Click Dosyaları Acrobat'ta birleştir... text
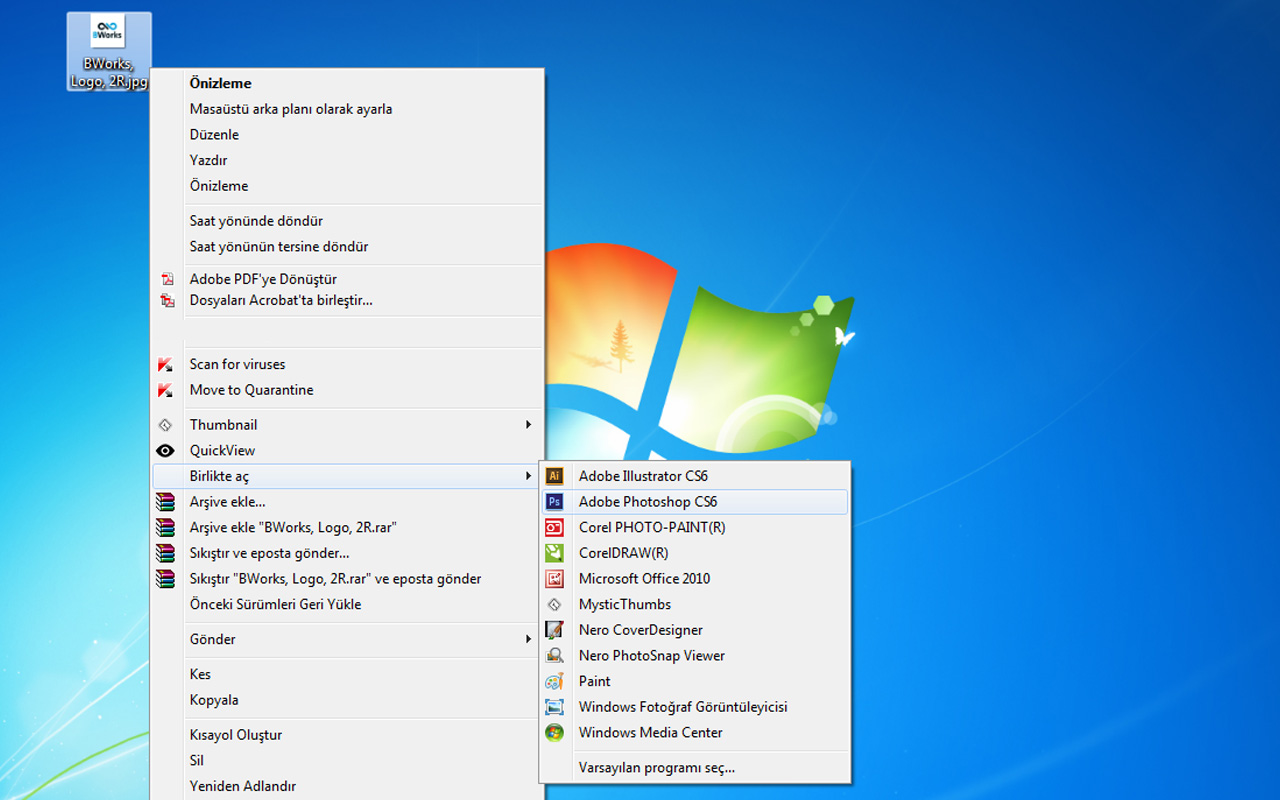Image resolution: width=1280 pixels, height=800 pixels. tap(281, 300)
